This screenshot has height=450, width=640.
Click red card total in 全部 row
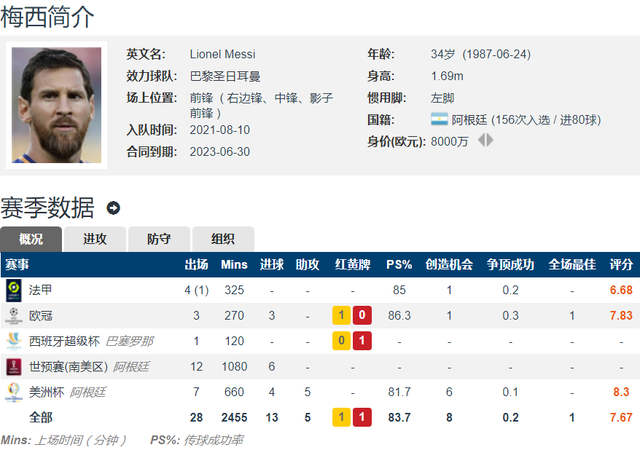coord(362,417)
